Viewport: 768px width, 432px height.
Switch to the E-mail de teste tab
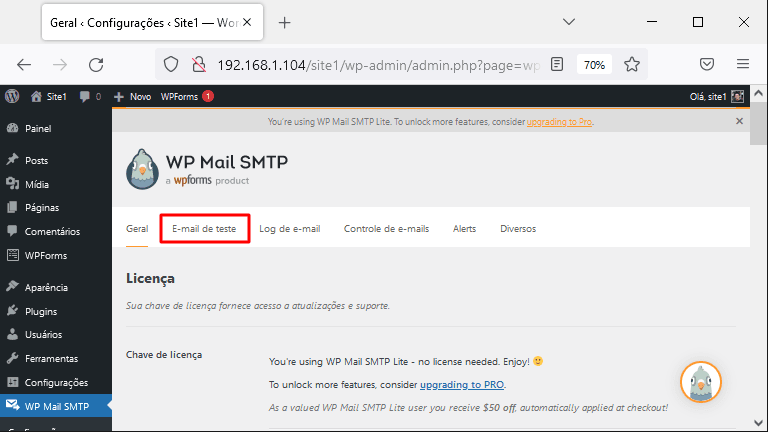tap(204, 229)
